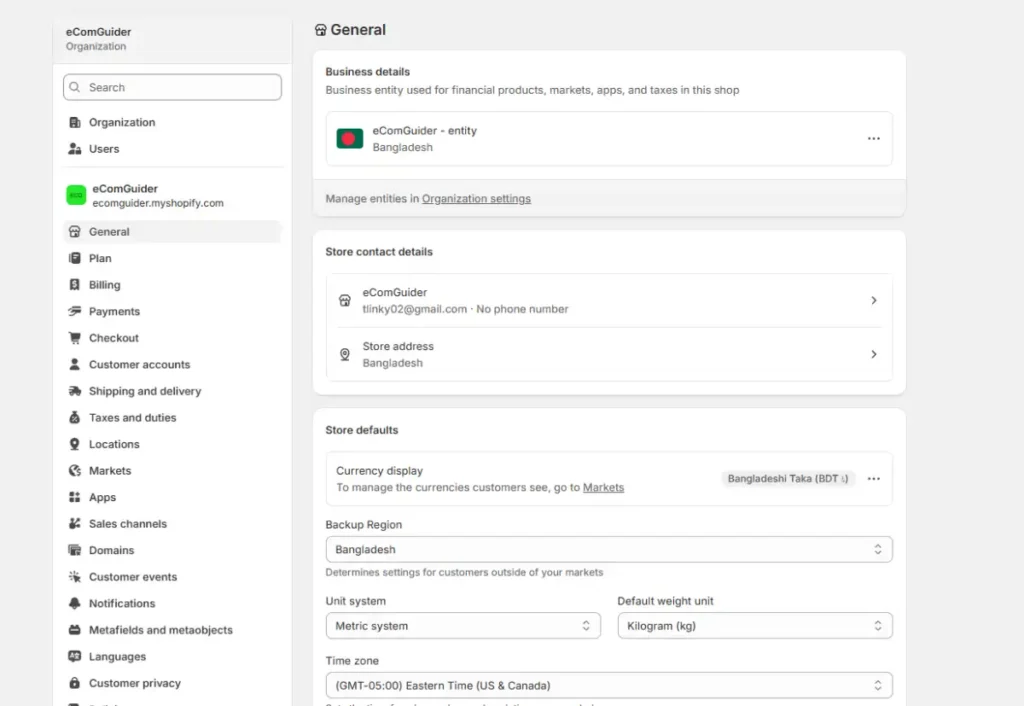Focus the settings Search field
This screenshot has height=706, width=1024.
tap(172, 87)
